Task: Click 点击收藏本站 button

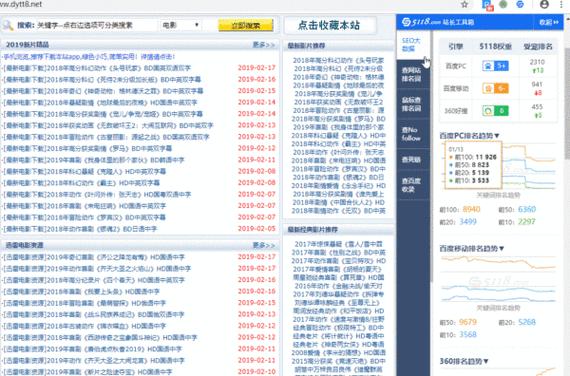Action: [x=329, y=25]
